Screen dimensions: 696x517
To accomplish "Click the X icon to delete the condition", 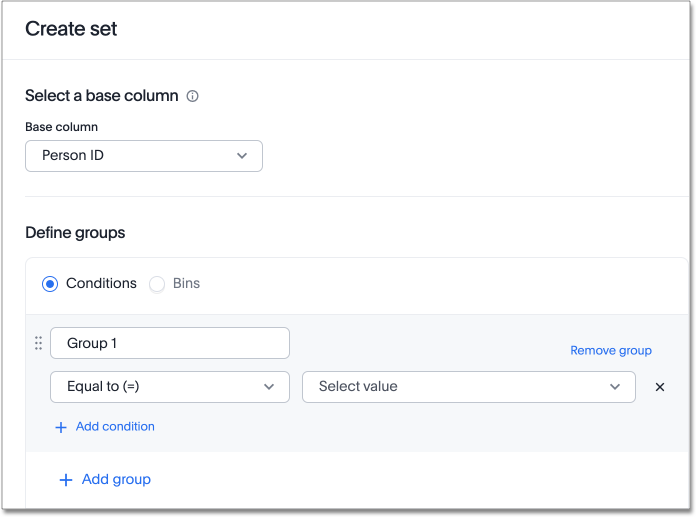I will tap(660, 387).
